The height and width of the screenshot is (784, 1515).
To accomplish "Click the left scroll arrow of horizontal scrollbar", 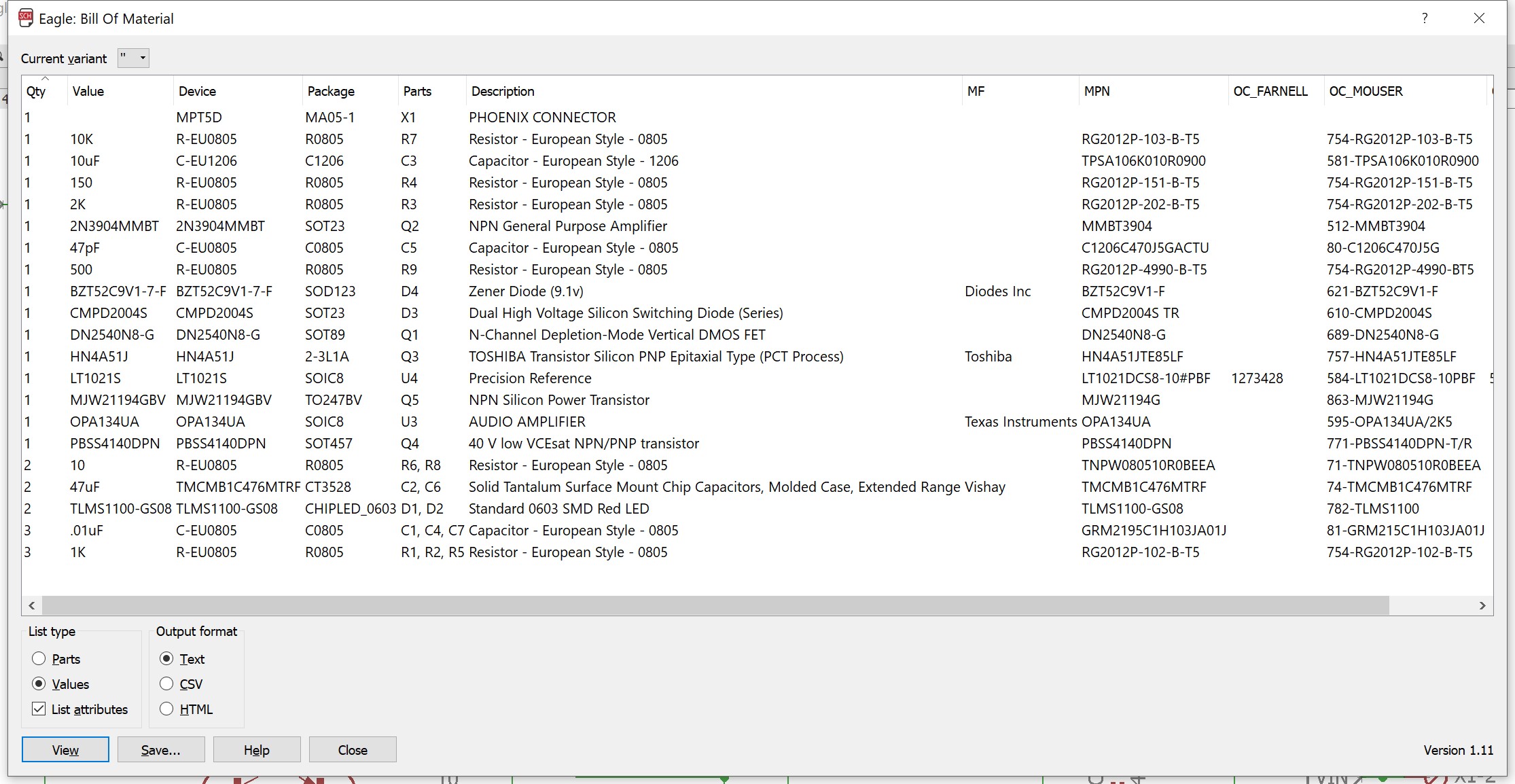I will click(x=32, y=605).
